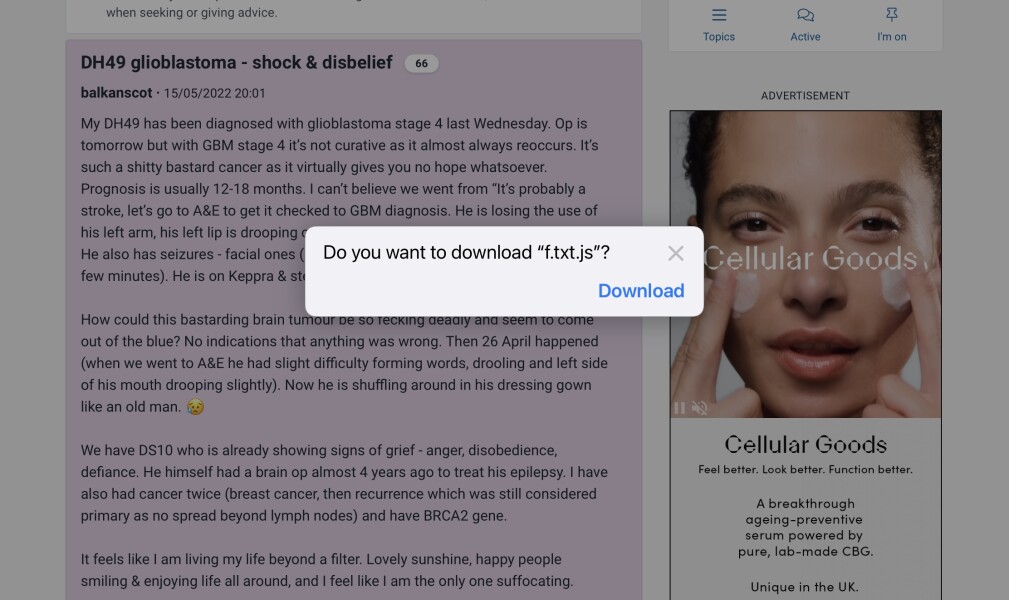Dismiss the "f.txt.js" download prompt

coord(677,253)
